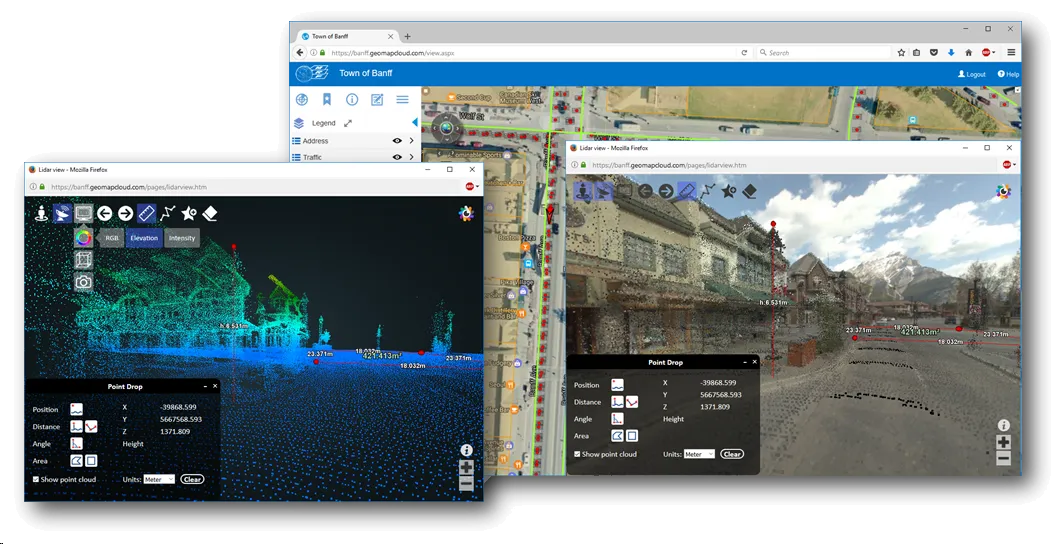Viewport: 1061px width, 544px height.
Task: Select the eraser tool in left Lidar window
Action: [210, 214]
